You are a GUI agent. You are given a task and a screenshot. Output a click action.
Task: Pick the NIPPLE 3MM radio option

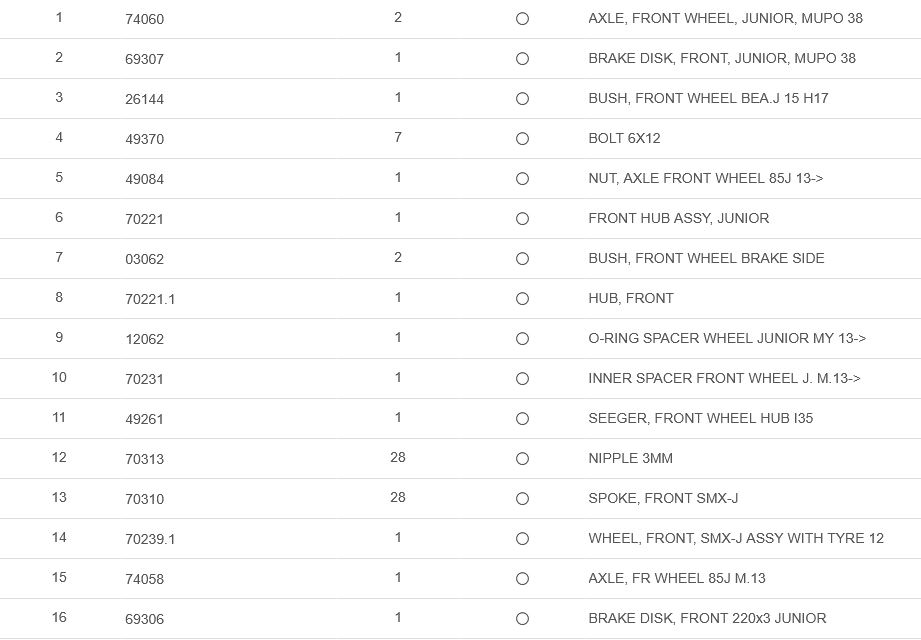tap(522, 459)
